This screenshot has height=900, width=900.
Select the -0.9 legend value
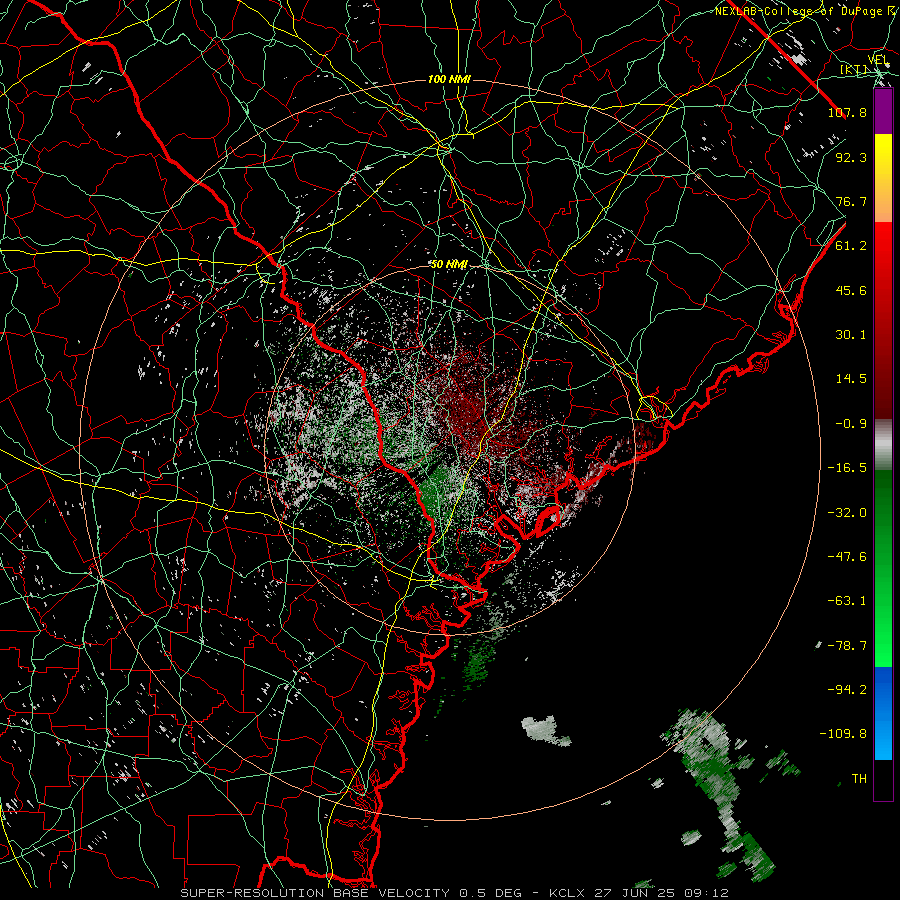pos(851,424)
